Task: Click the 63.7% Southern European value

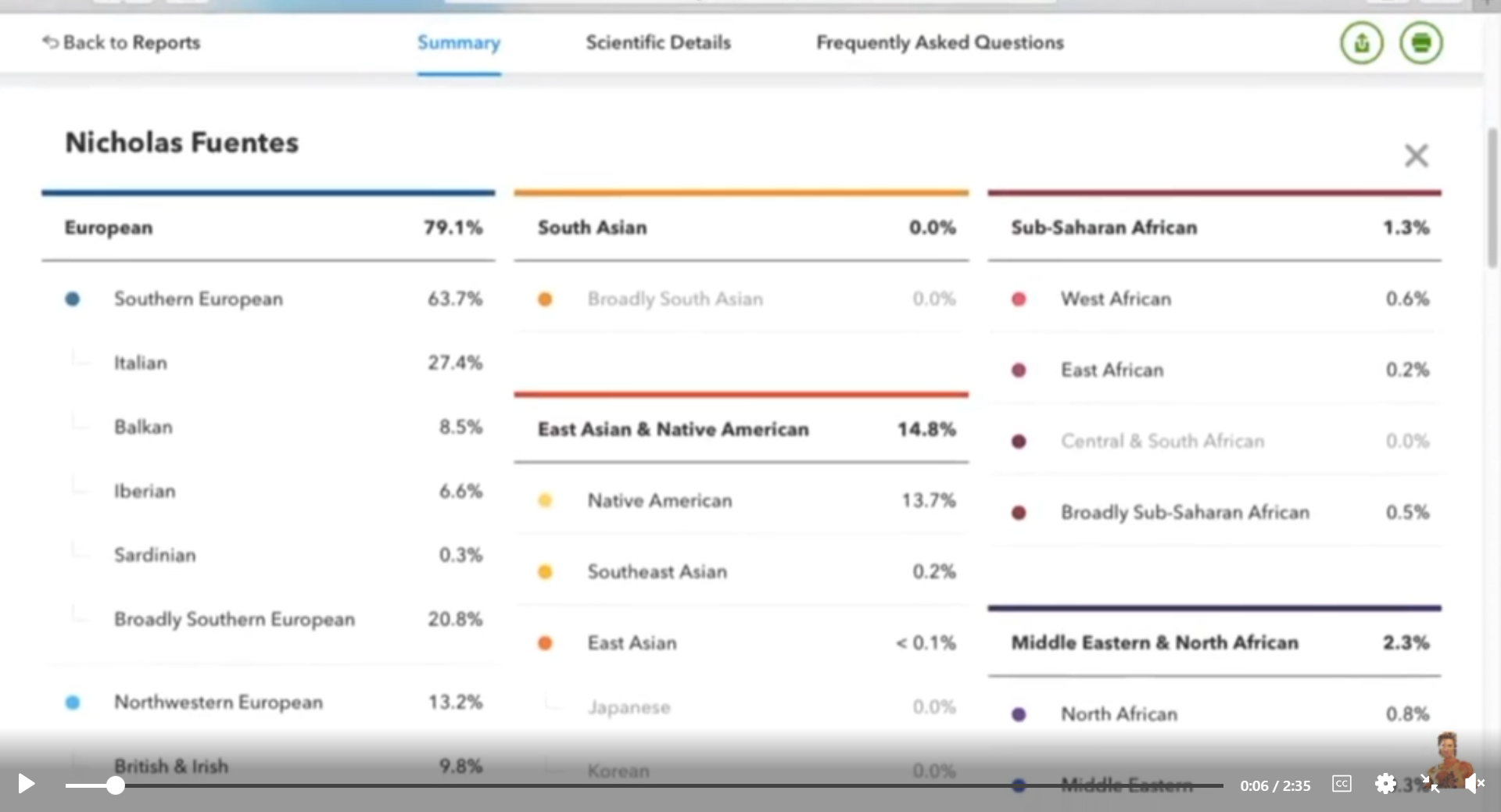Action: (x=455, y=299)
